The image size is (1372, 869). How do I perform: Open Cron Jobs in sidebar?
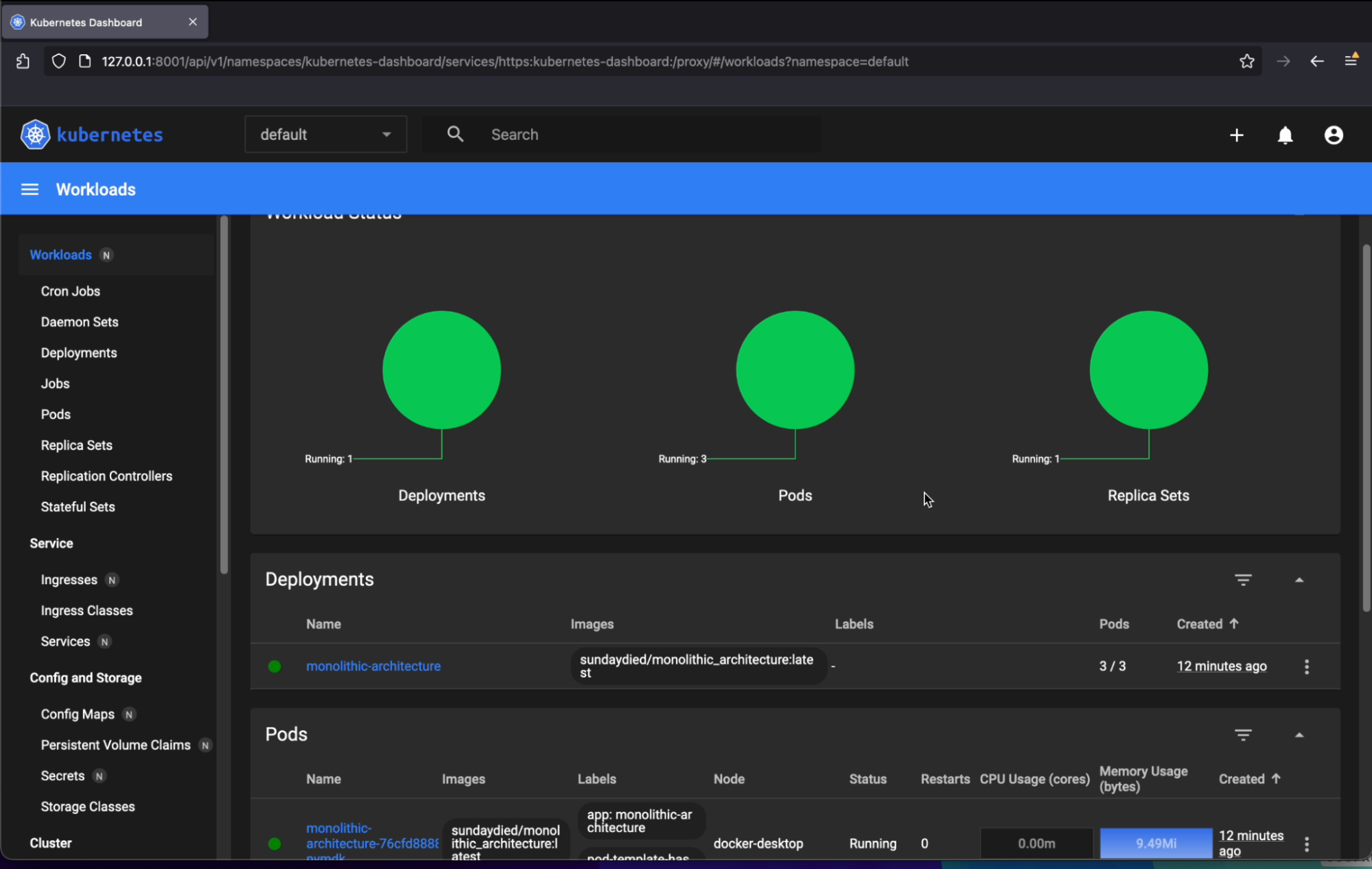(70, 291)
